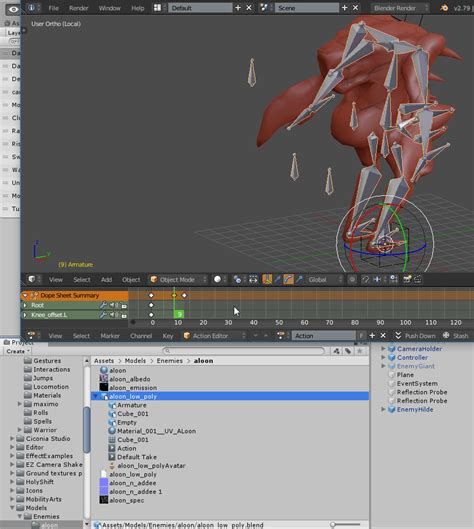The height and width of the screenshot is (529, 474).
Task: Click the Push Down button
Action: (415, 336)
